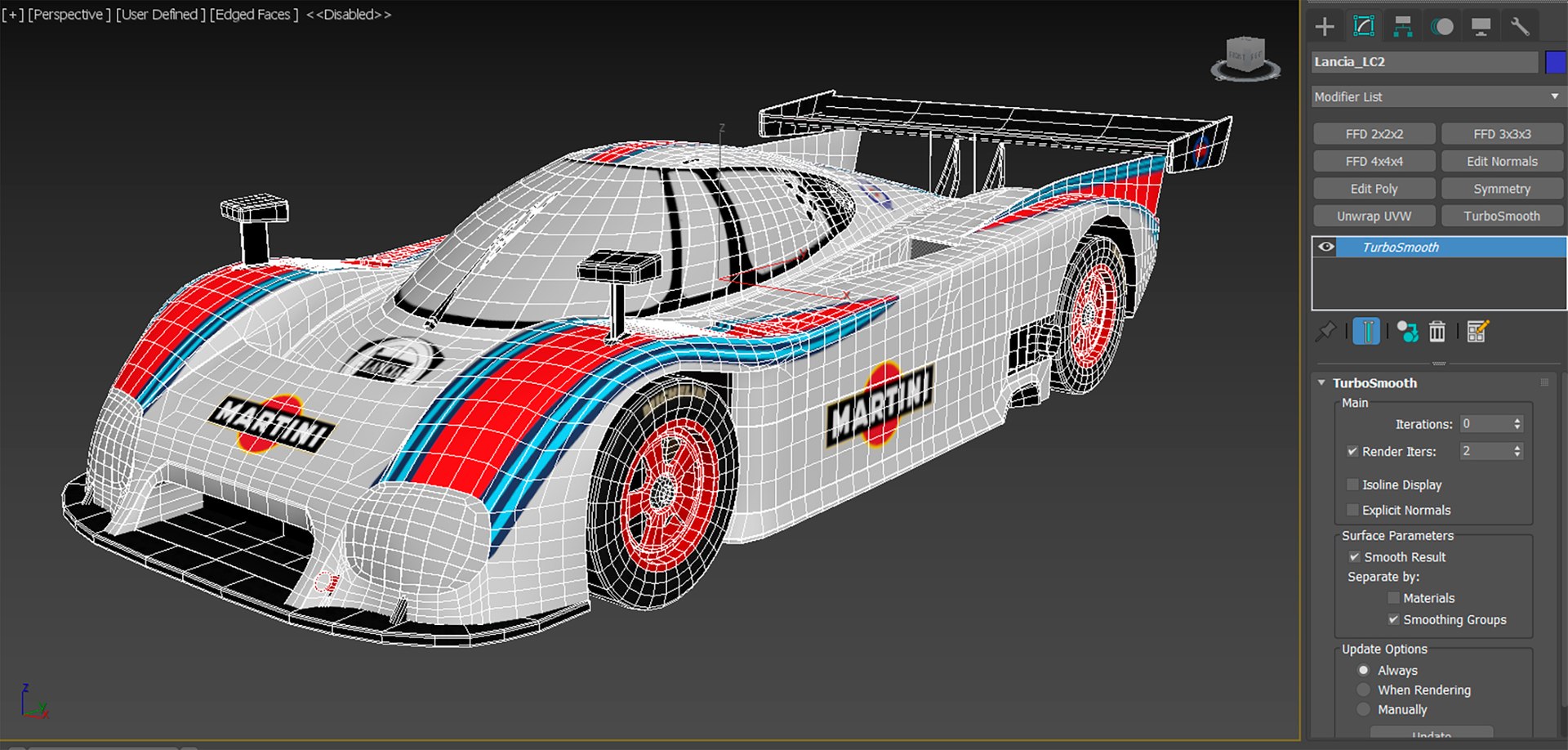The height and width of the screenshot is (750, 1568).
Task: Toggle the Render Iters checkbox
Action: [1352, 451]
